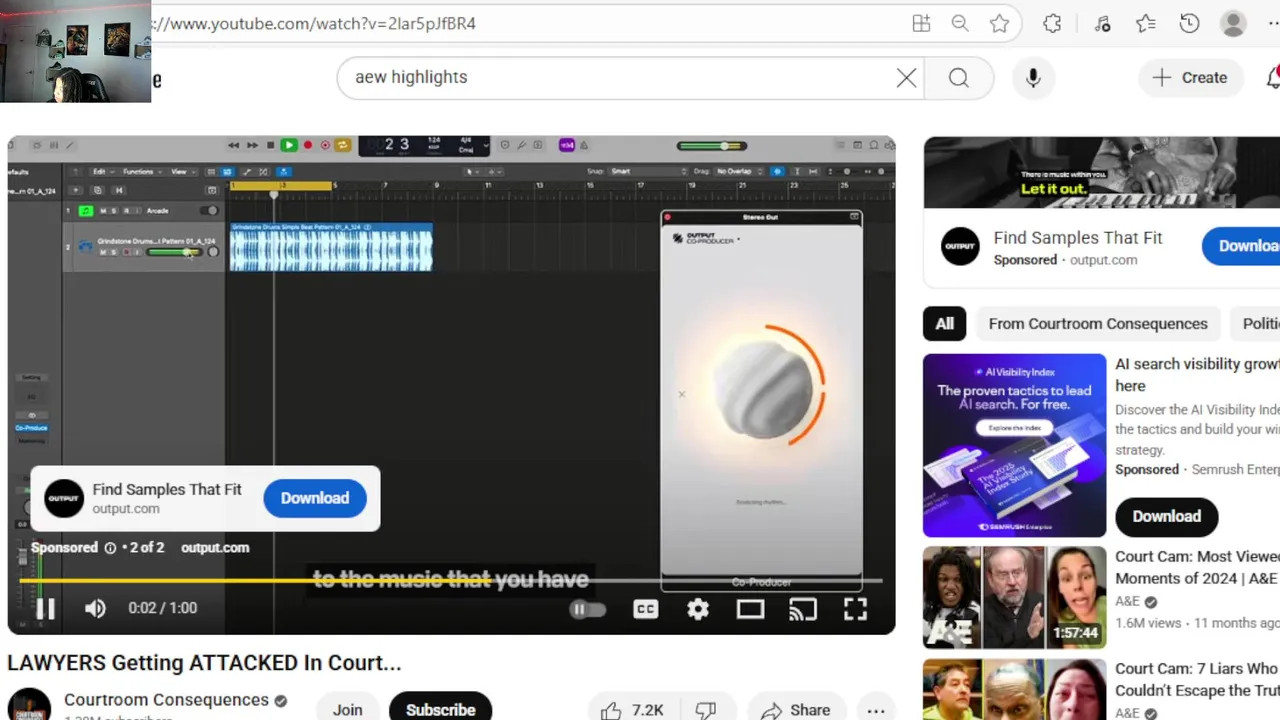Open the player settings gear

coord(698,609)
